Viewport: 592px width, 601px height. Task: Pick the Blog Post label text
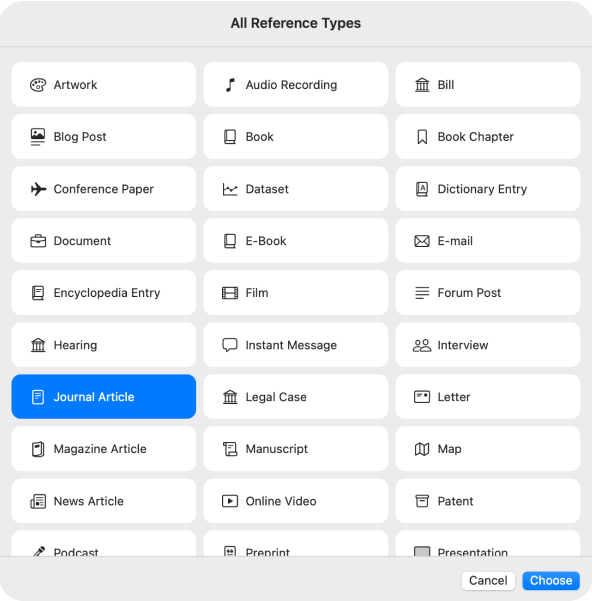click(80, 137)
